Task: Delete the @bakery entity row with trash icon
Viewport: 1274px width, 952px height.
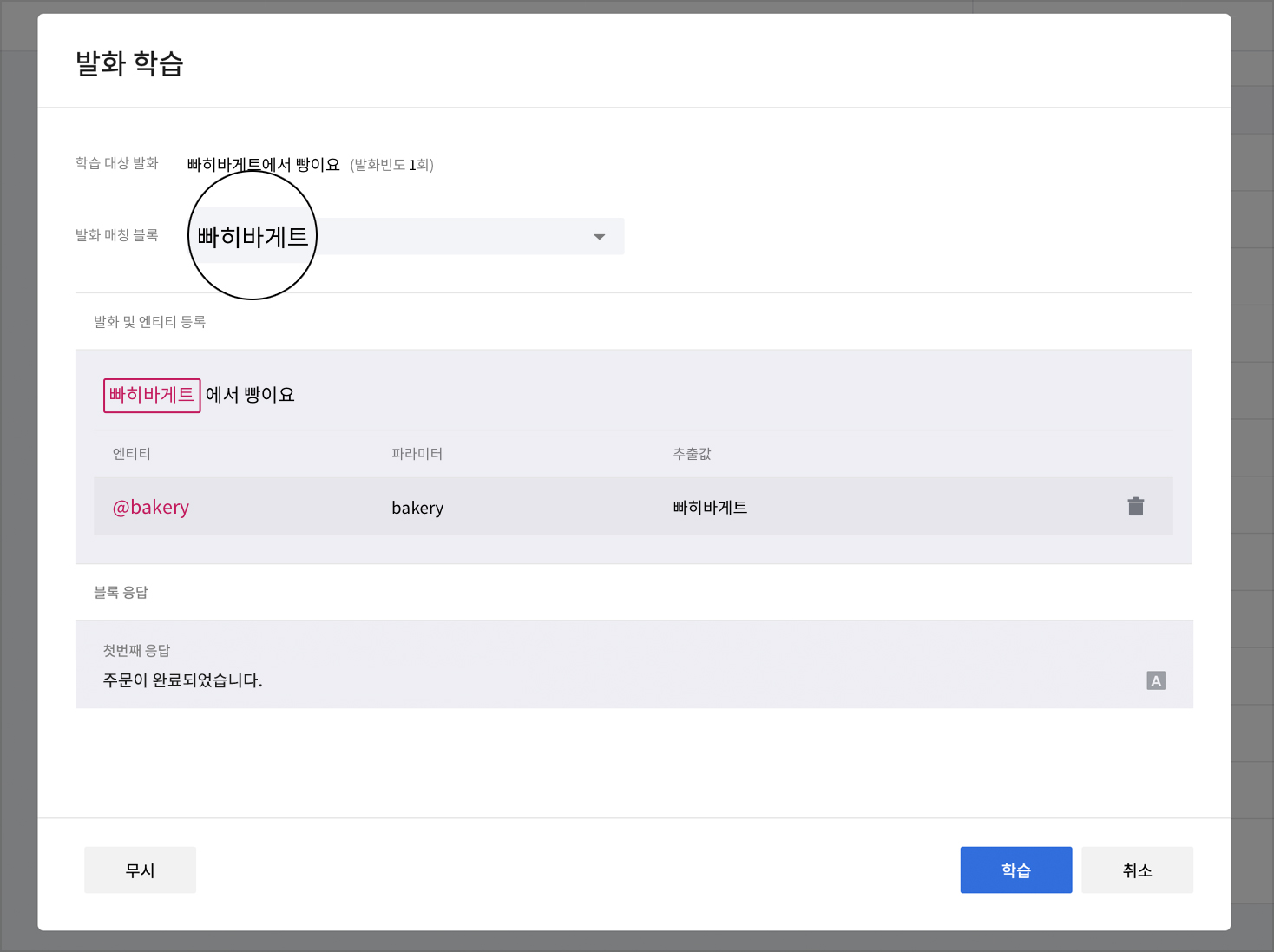Action: pyautogui.click(x=1135, y=507)
